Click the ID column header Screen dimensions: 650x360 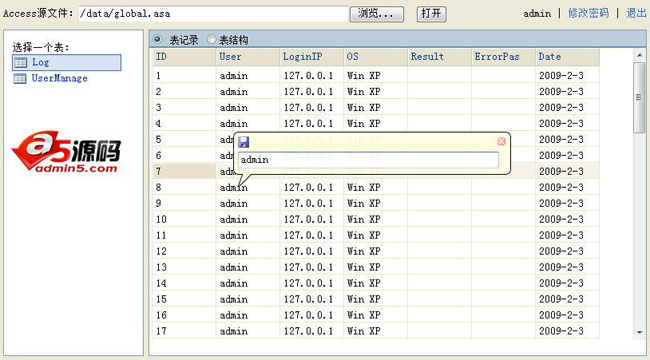pos(184,57)
